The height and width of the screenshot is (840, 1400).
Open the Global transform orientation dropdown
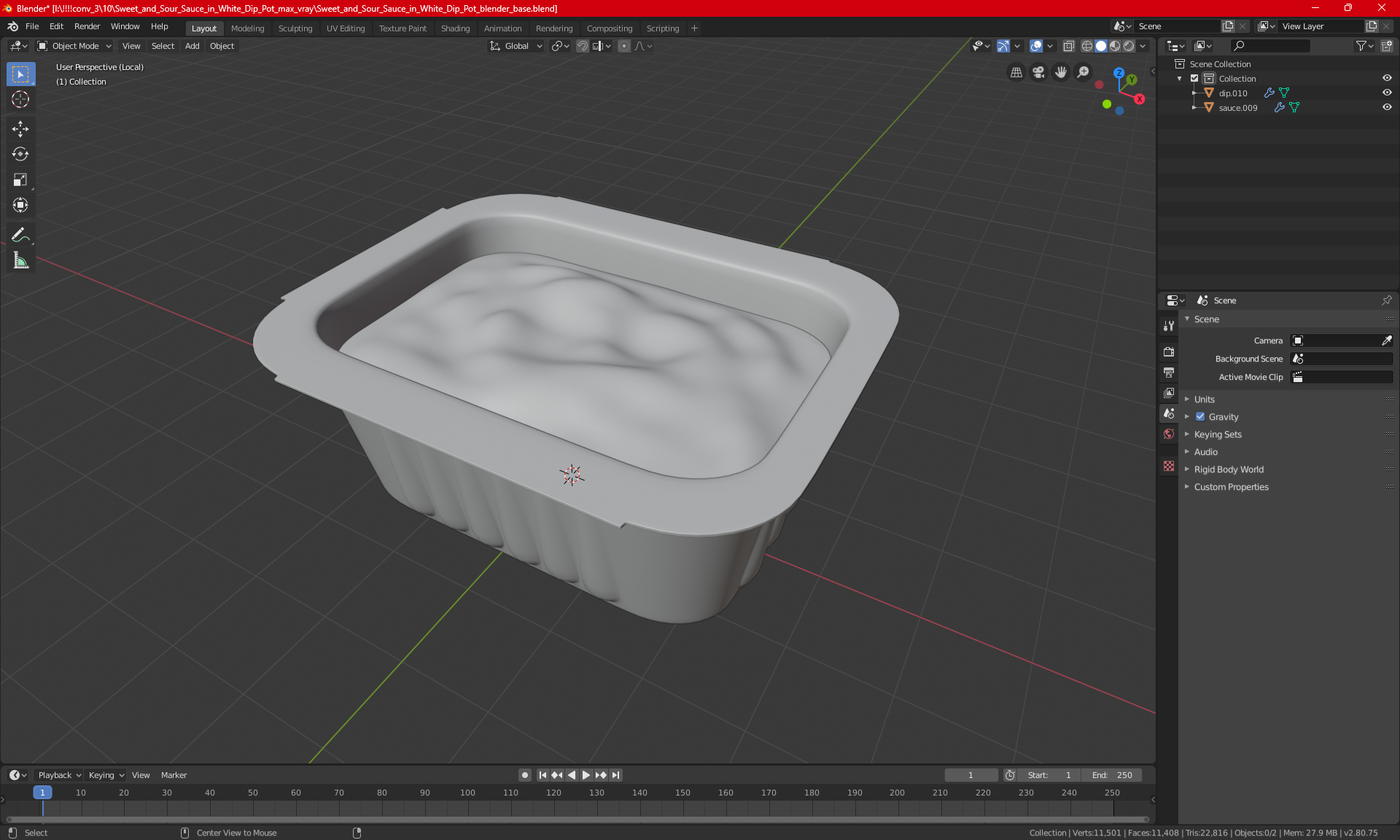(516, 46)
